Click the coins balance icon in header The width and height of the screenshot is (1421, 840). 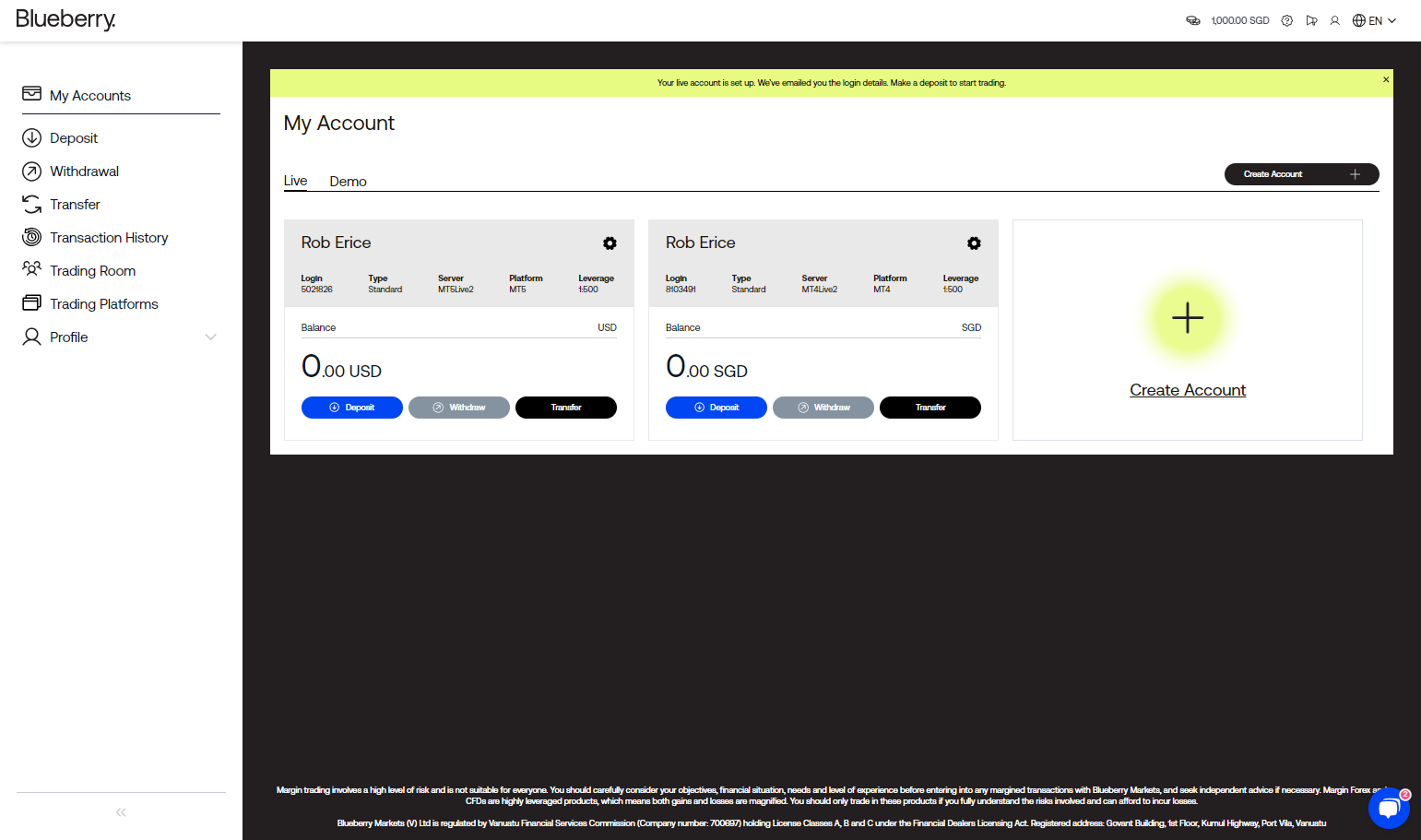(x=1192, y=20)
